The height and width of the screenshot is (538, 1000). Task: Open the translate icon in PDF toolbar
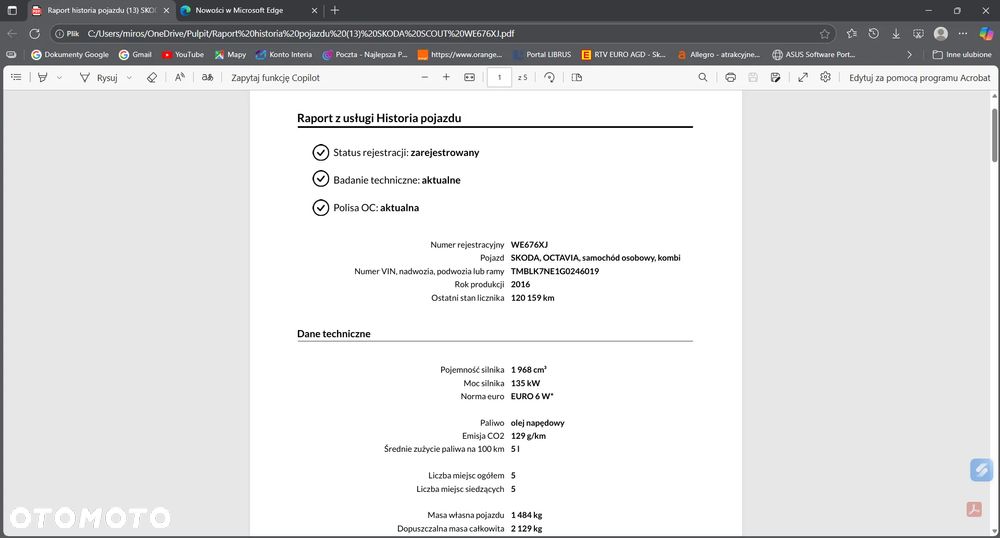207,77
